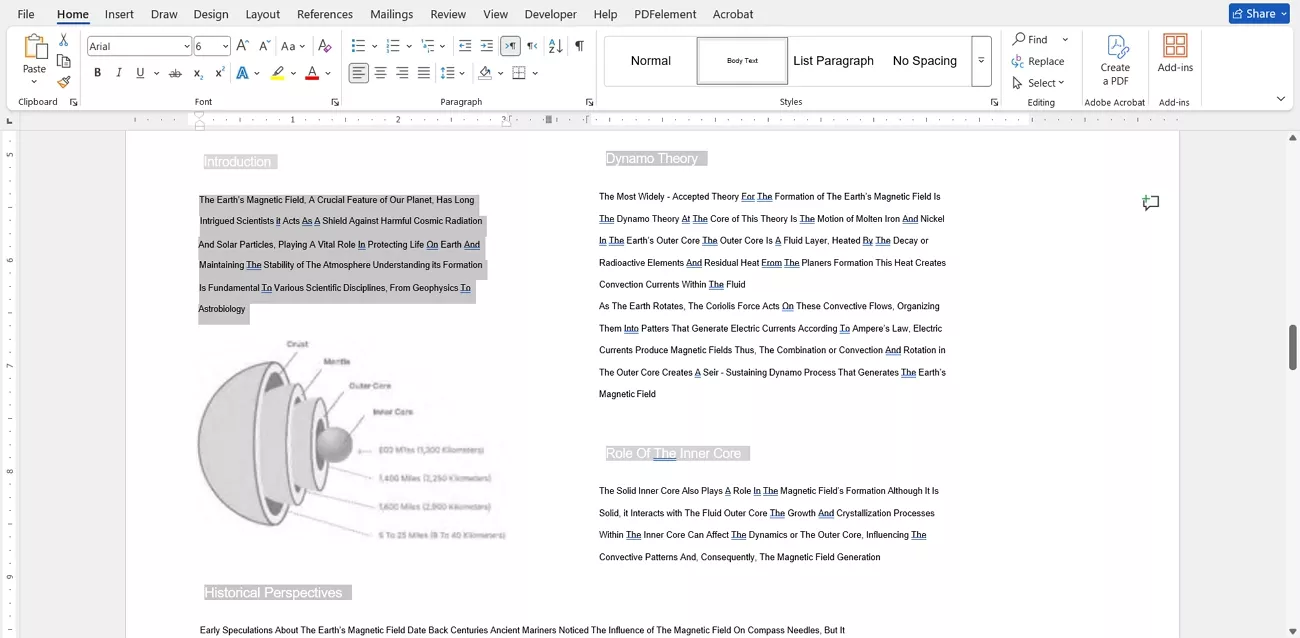Toggle italic formatting on
This screenshot has width=1300, height=638.
point(117,72)
